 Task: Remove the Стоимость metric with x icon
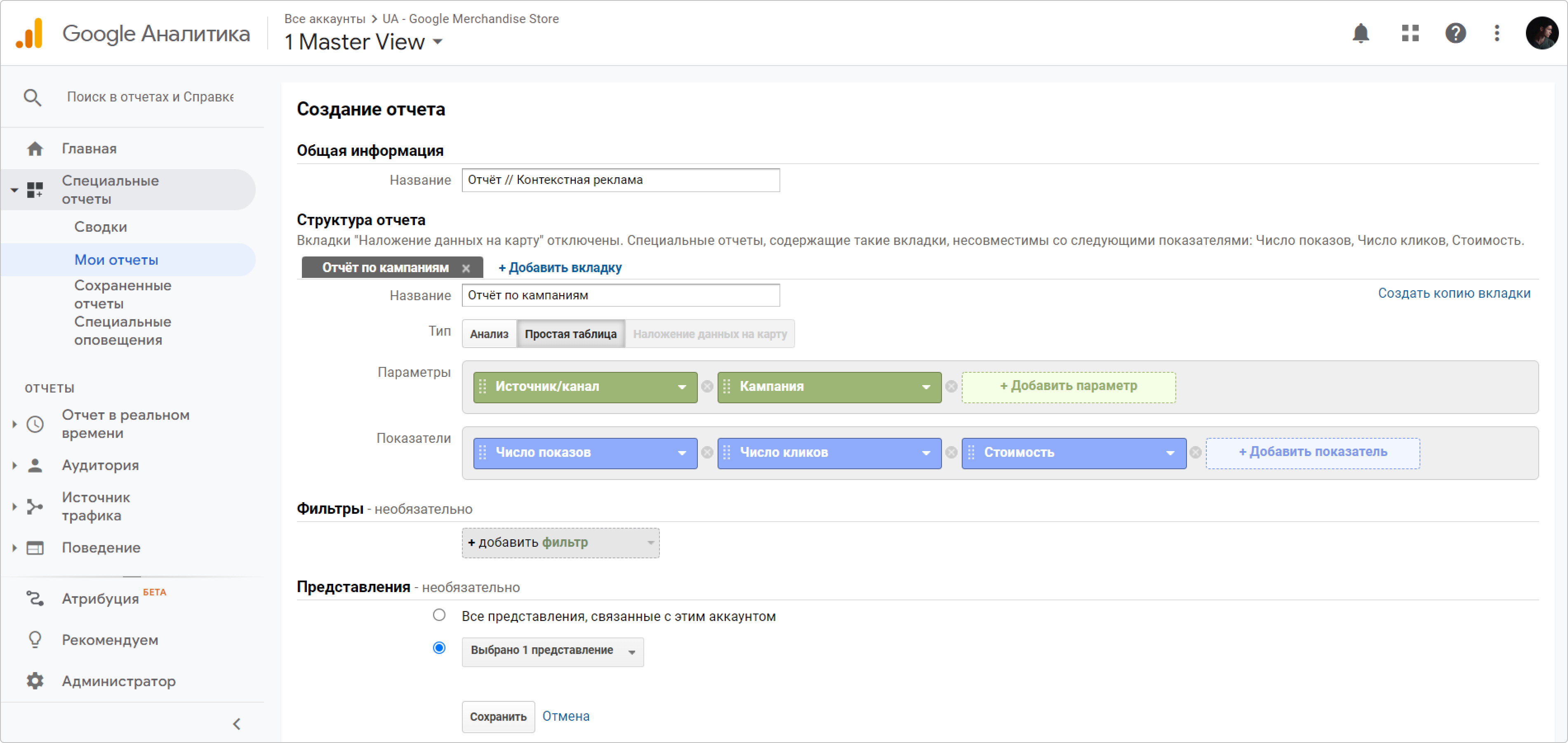(1196, 453)
